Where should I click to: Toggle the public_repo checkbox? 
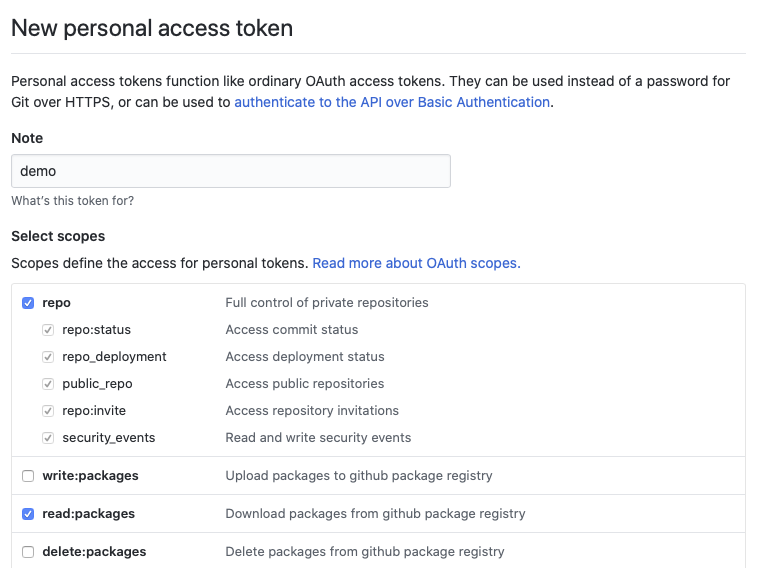point(48,384)
